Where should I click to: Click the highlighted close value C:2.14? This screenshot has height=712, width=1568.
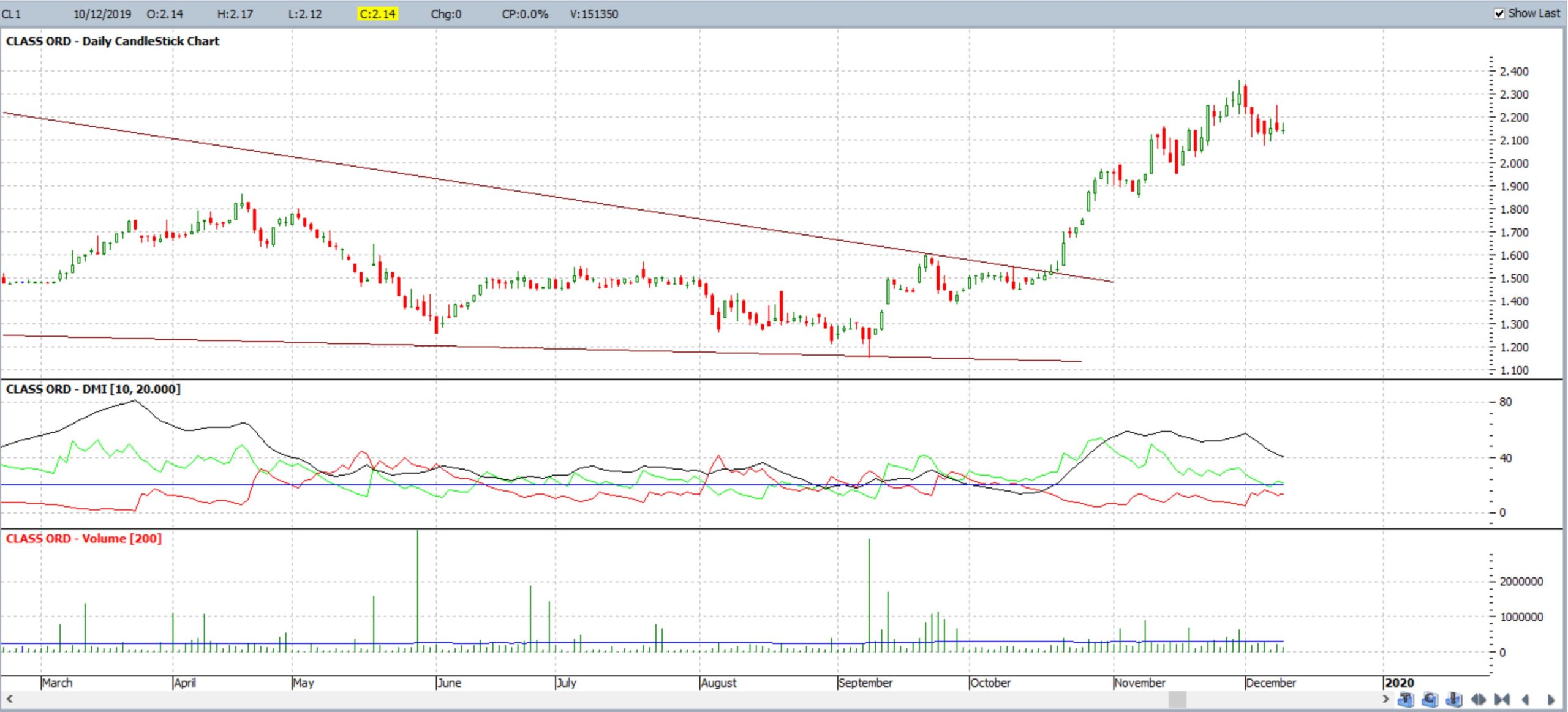pyautogui.click(x=377, y=13)
